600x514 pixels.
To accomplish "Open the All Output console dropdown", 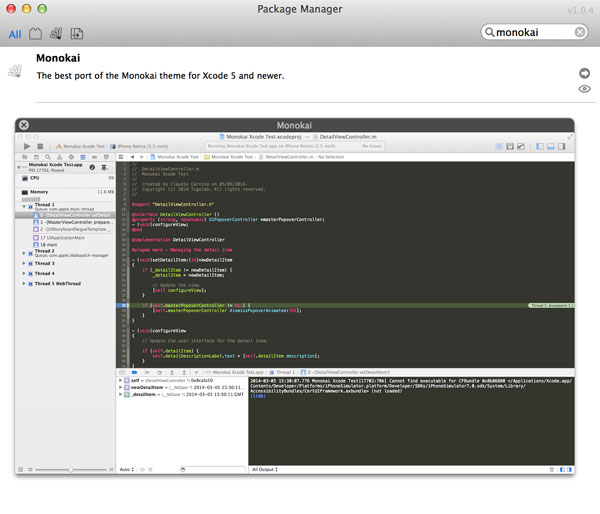I will click(265, 470).
